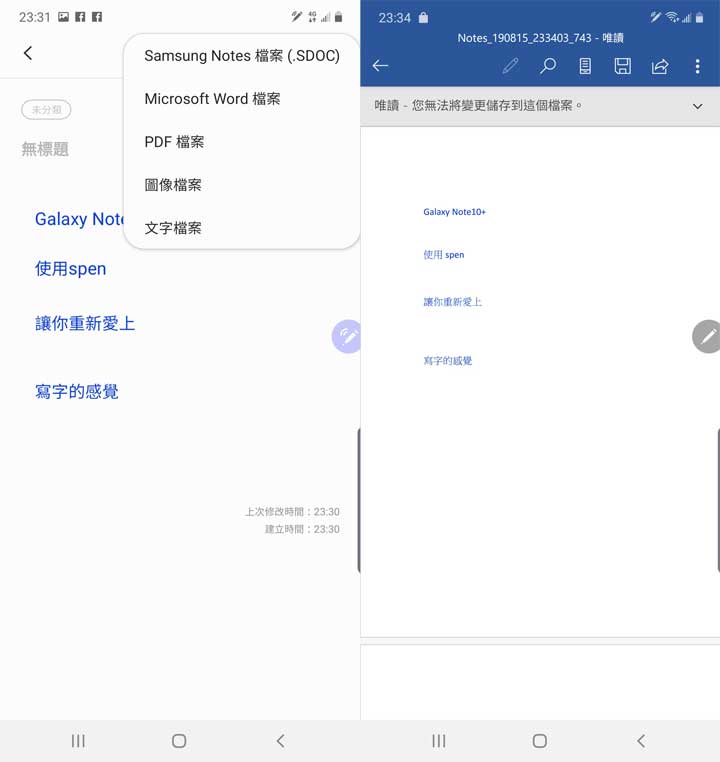Tap the 未分類 category tag
720x762 pixels.
[x=46, y=110]
